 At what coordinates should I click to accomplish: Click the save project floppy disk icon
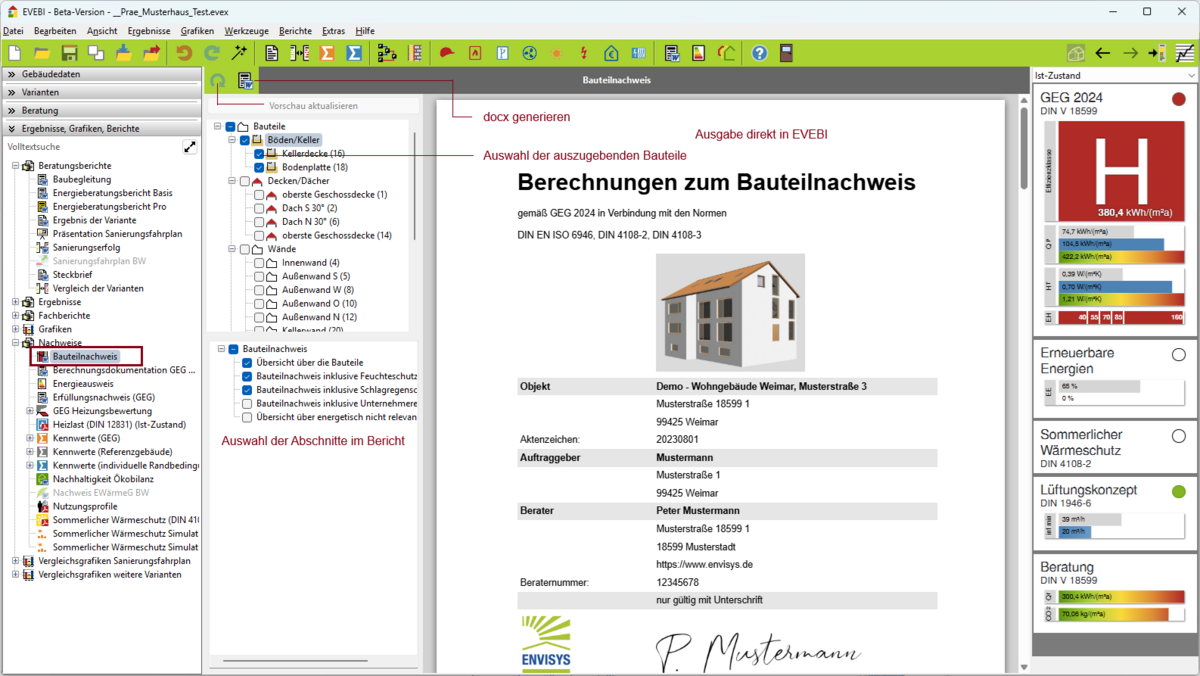[69, 53]
